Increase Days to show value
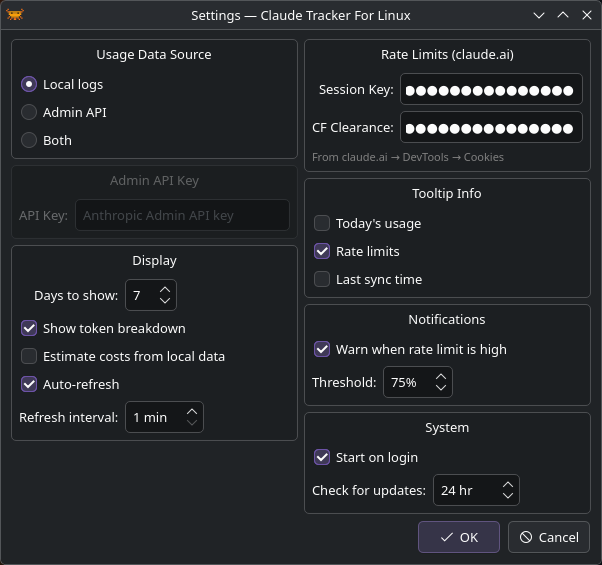This screenshot has width=602, height=565. tap(165, 290)
